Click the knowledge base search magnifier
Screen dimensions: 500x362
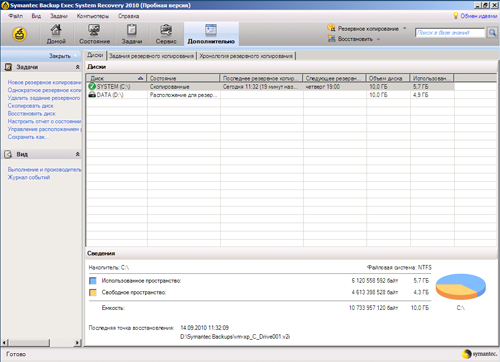point(492,33)
